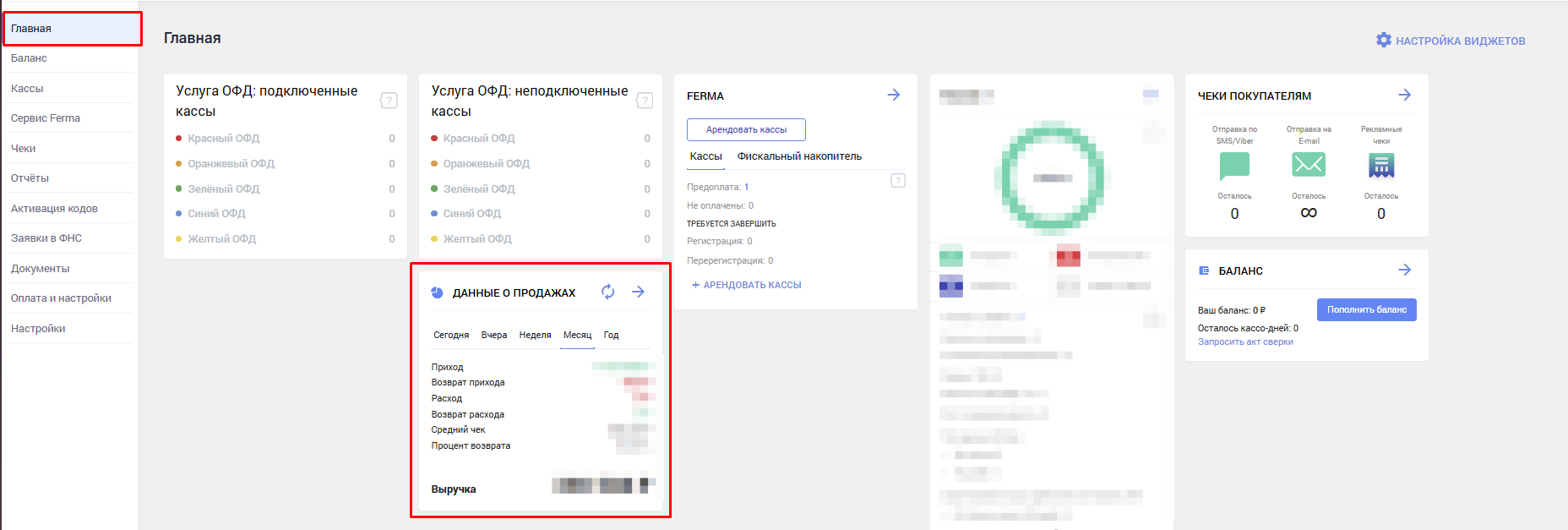1568x530 pixels.
Task: Click the SMS/Viber chat bubble icon
Action: (x=1234, y=166)
